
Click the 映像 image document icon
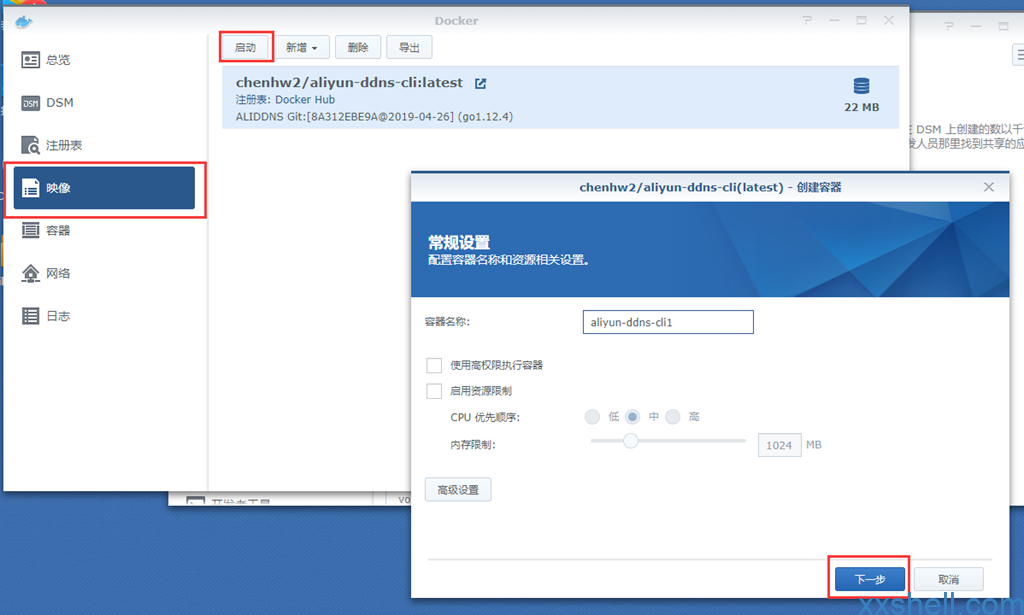[x=31, y=188]
